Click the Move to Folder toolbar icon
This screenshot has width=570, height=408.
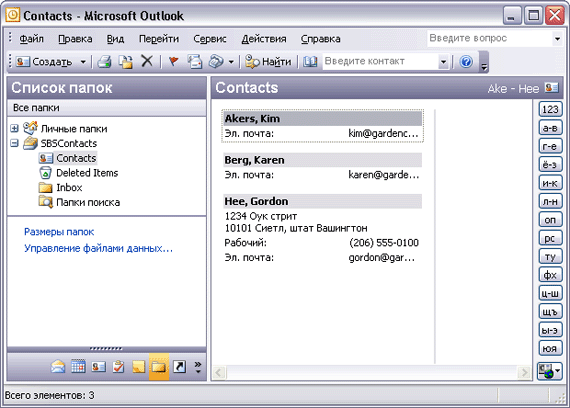(x=126, y=61)
